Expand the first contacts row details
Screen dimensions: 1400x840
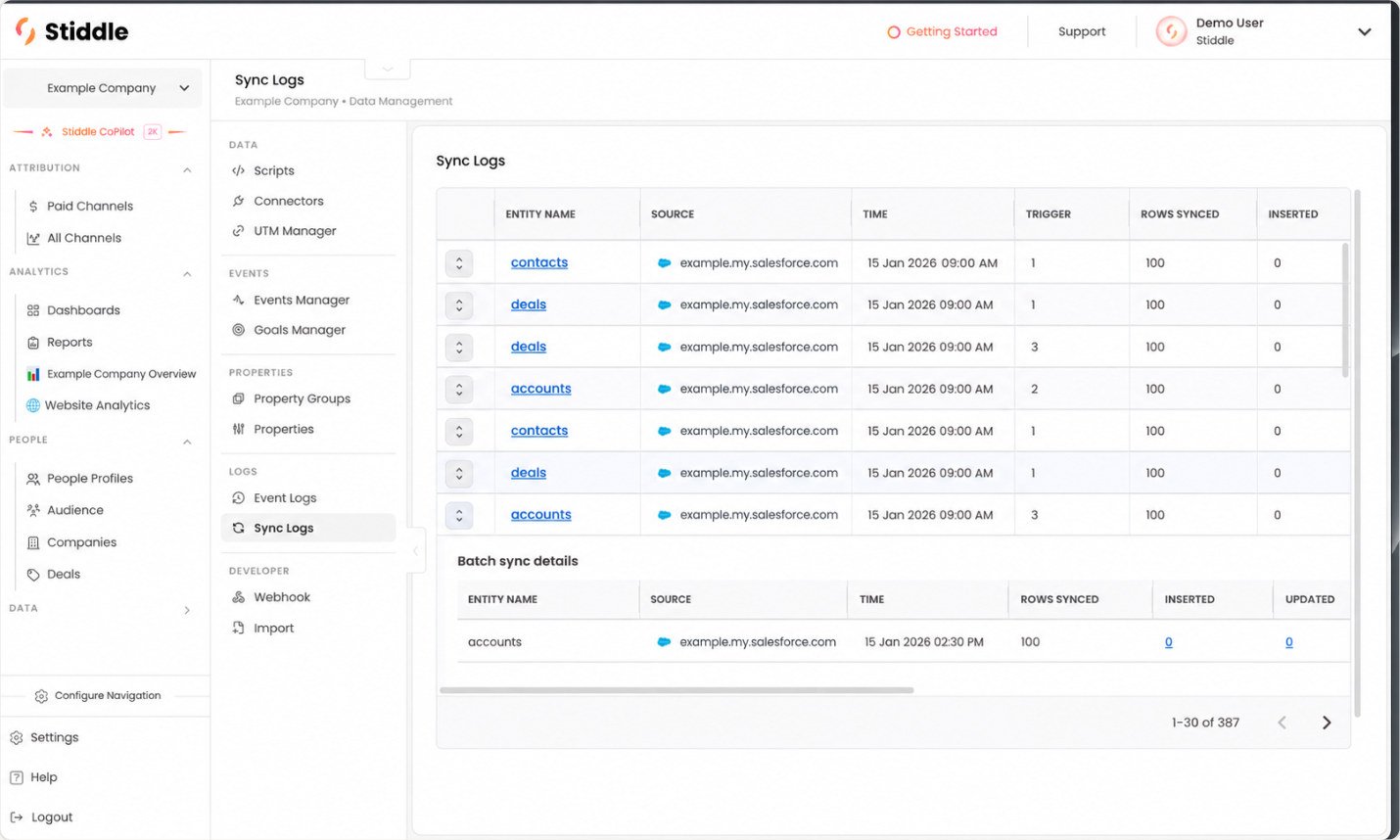tap(459, 262)
